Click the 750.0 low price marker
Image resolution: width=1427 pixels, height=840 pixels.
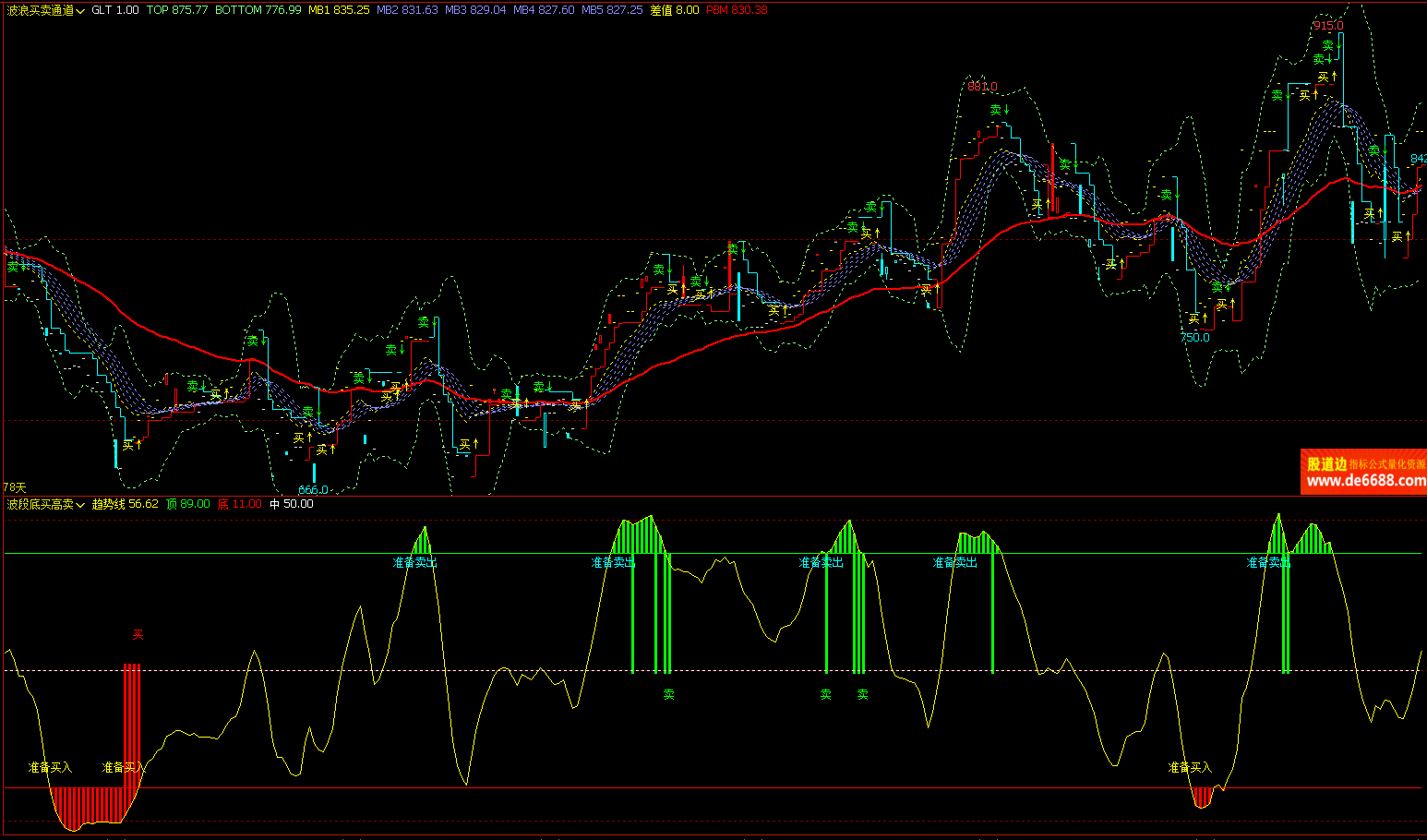tap(1194, 338)
